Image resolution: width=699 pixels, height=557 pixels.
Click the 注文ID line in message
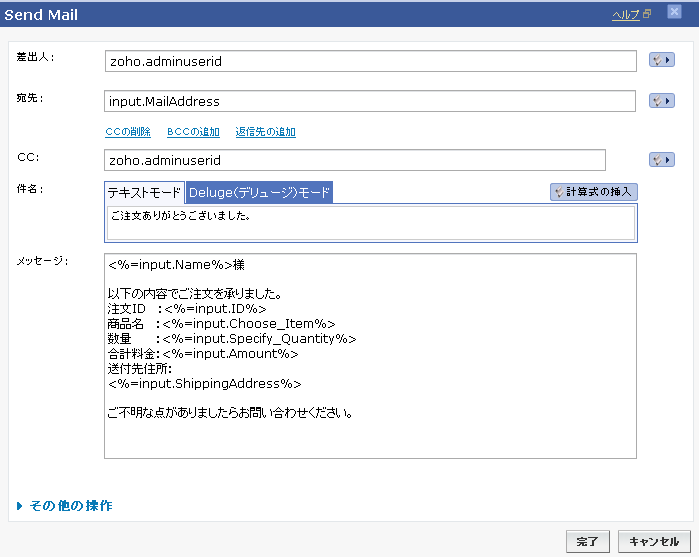click(187, 309)
